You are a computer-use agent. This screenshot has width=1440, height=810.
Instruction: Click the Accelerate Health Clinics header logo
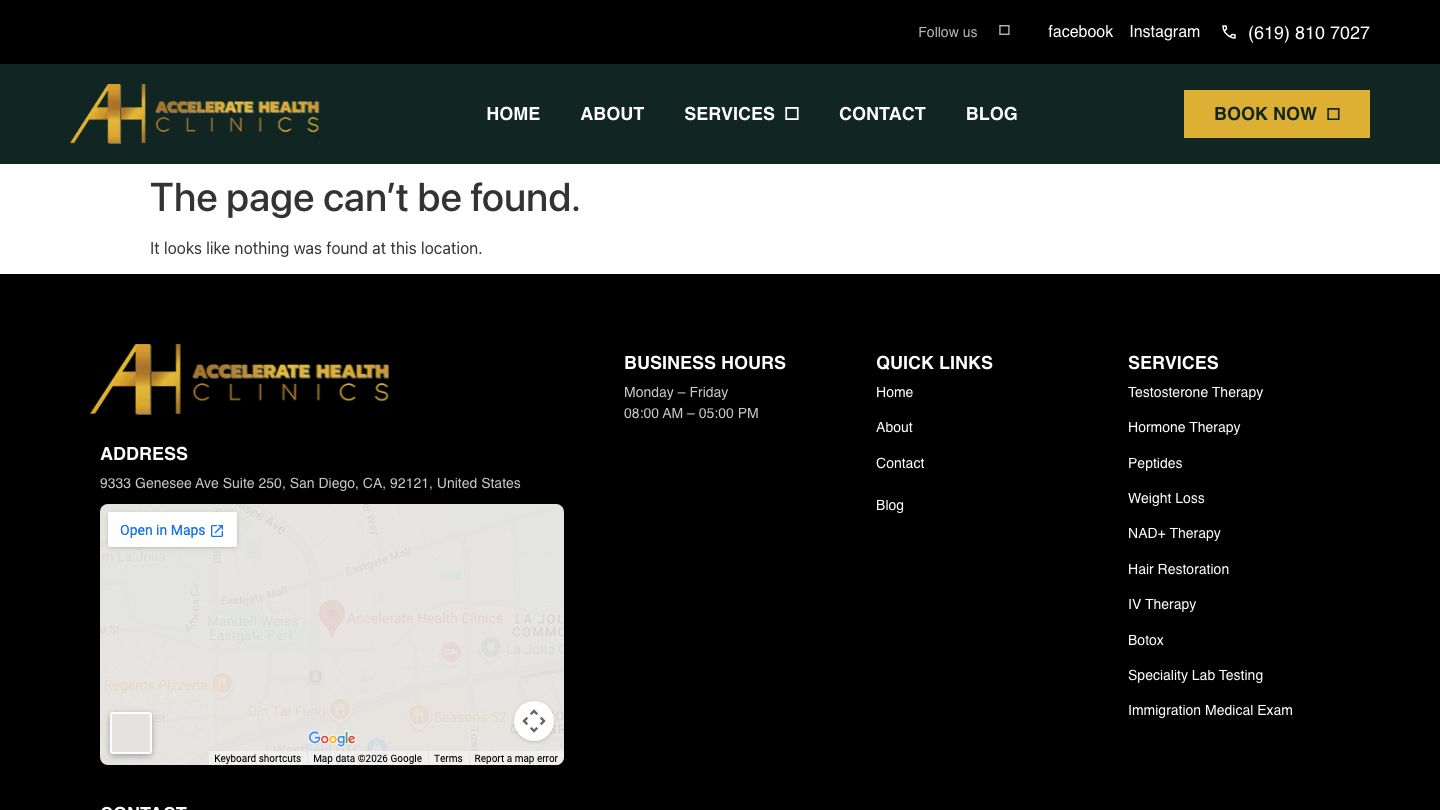click(x=195, y=114)
